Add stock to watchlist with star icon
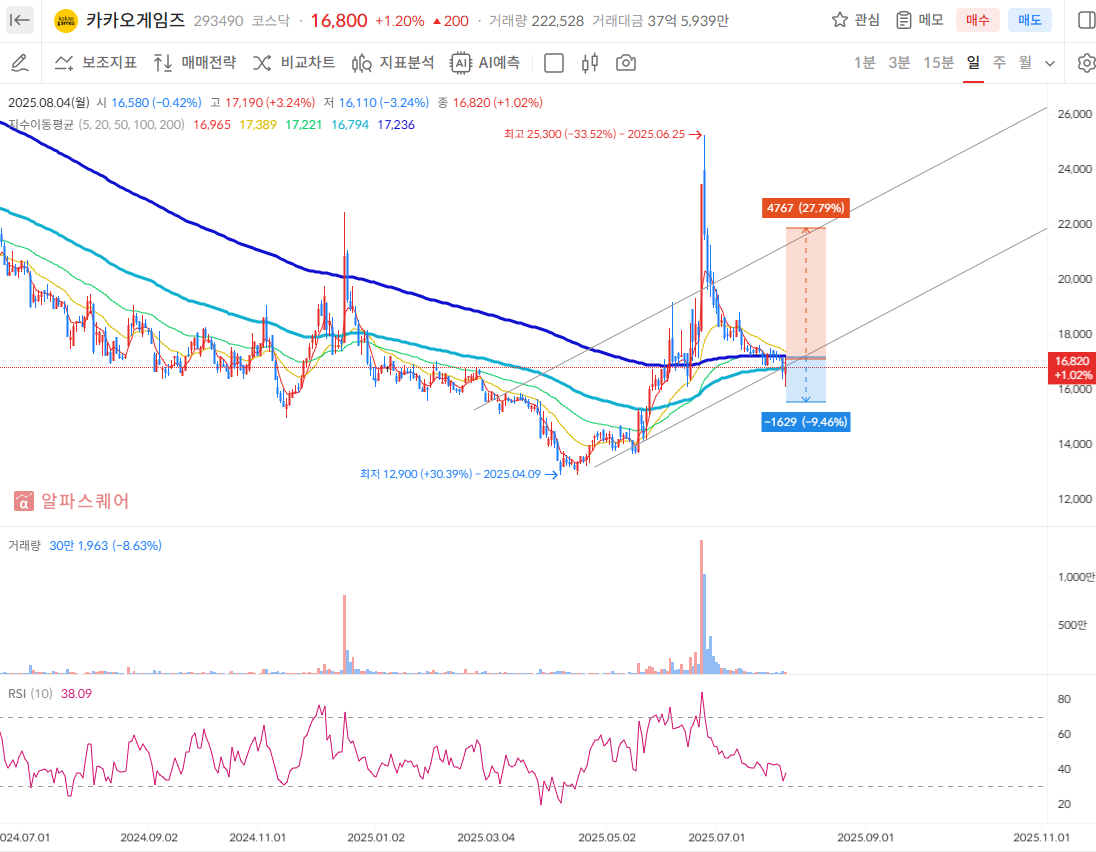 coord(839,20)
